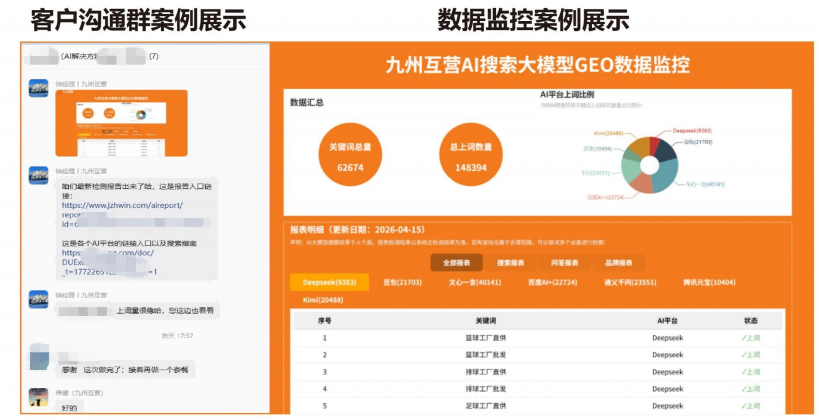The width and height of the screenshot is (819, 420).
Task: Switch to the 品牌报表 tab
Action: (x=618, y=263)
